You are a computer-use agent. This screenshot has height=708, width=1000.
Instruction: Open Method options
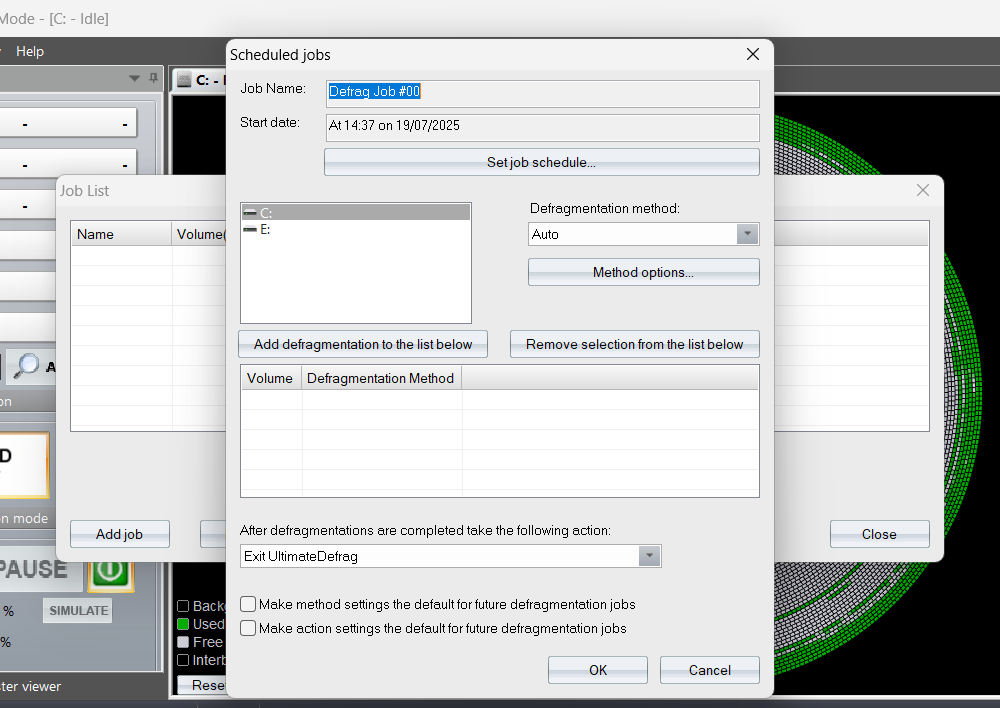643,272
